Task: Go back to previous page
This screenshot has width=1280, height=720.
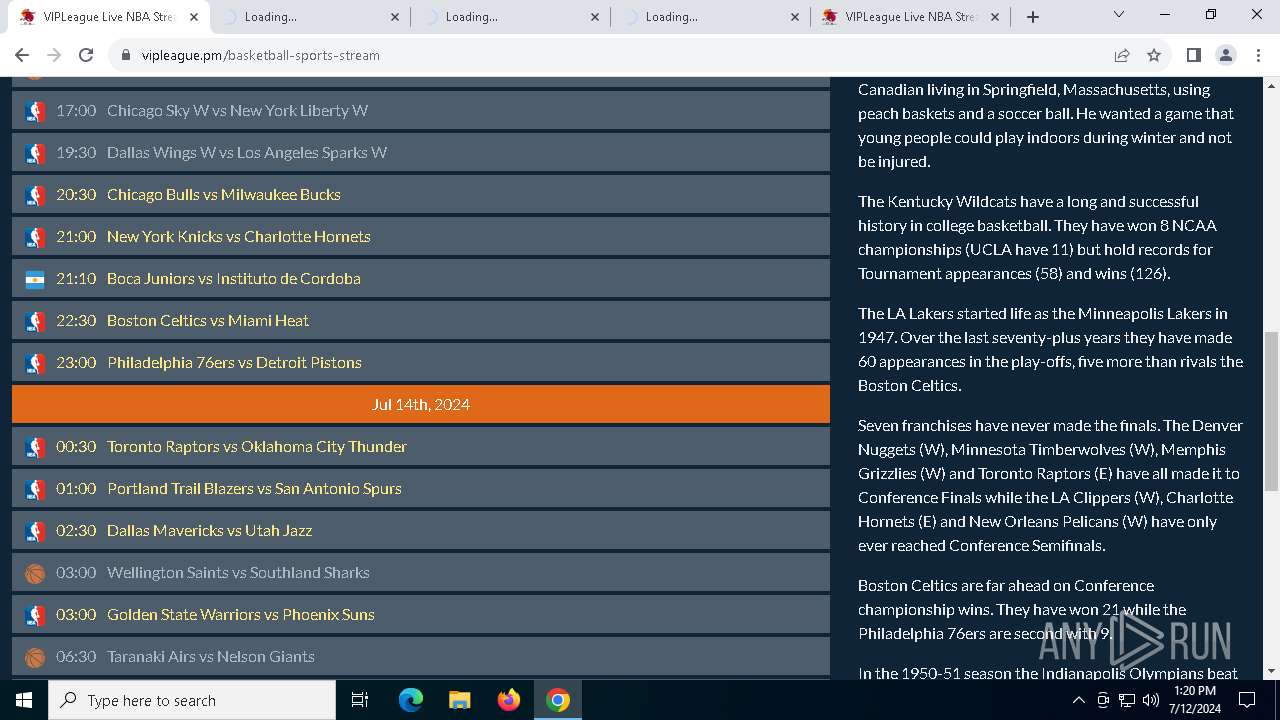Action: coord(22,55)
